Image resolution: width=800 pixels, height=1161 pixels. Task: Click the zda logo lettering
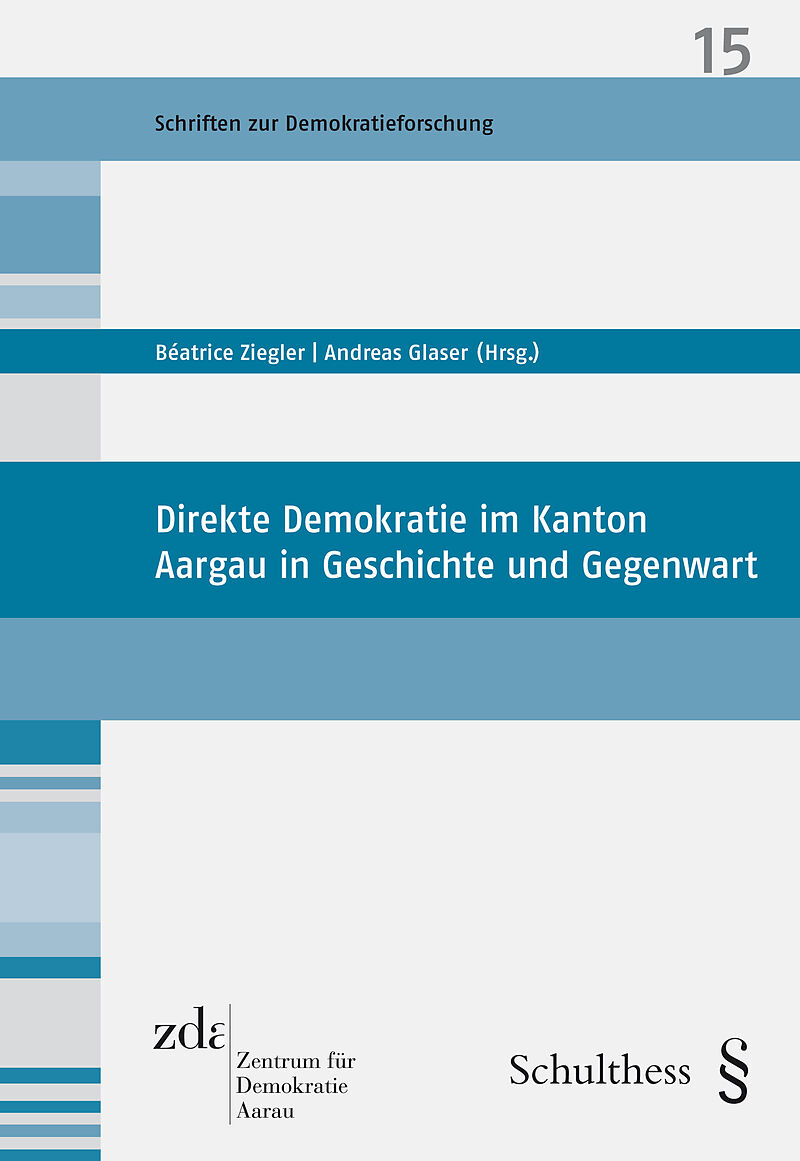189,1030
